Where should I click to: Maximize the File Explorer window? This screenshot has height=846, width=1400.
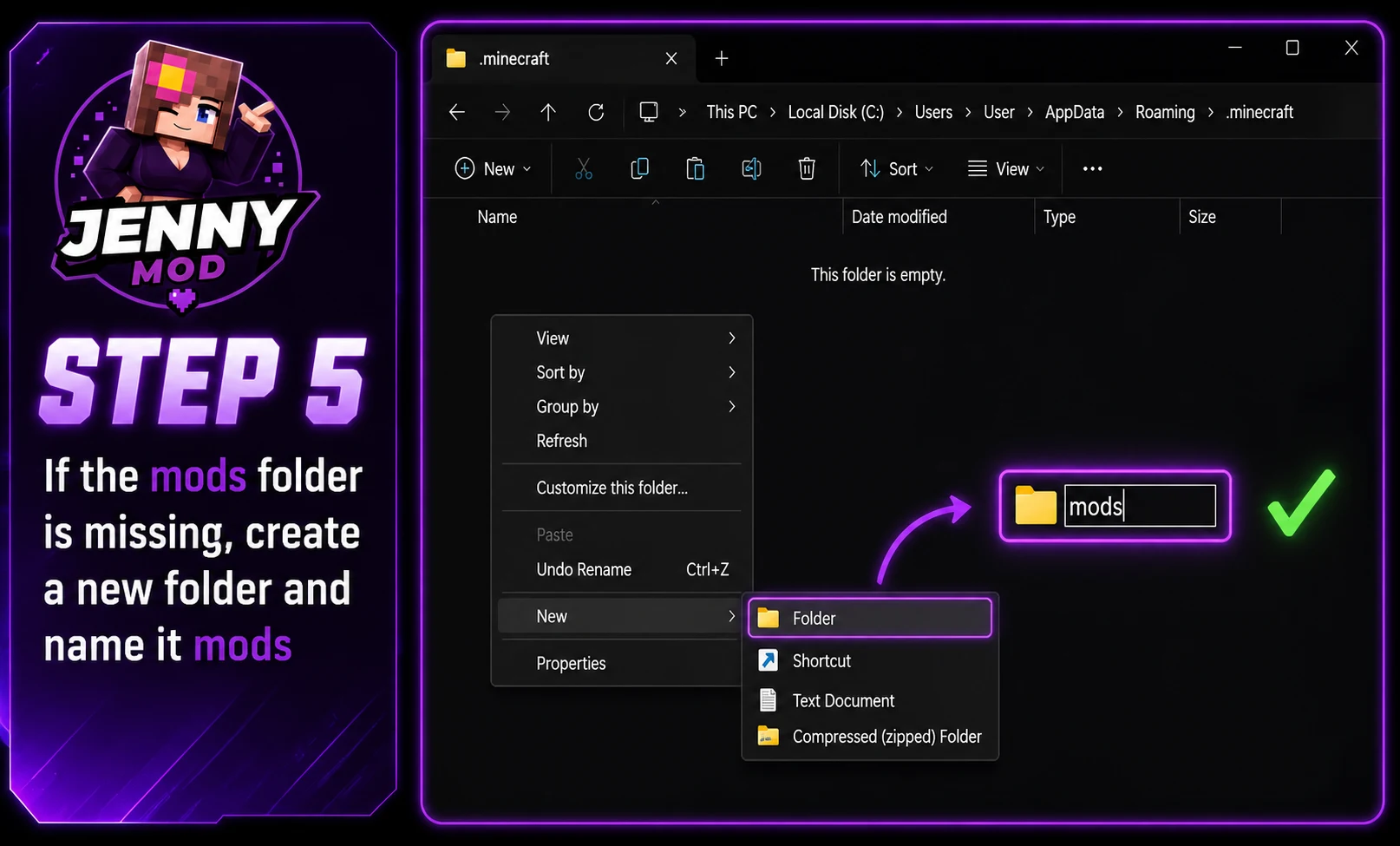coord(1292,48)
